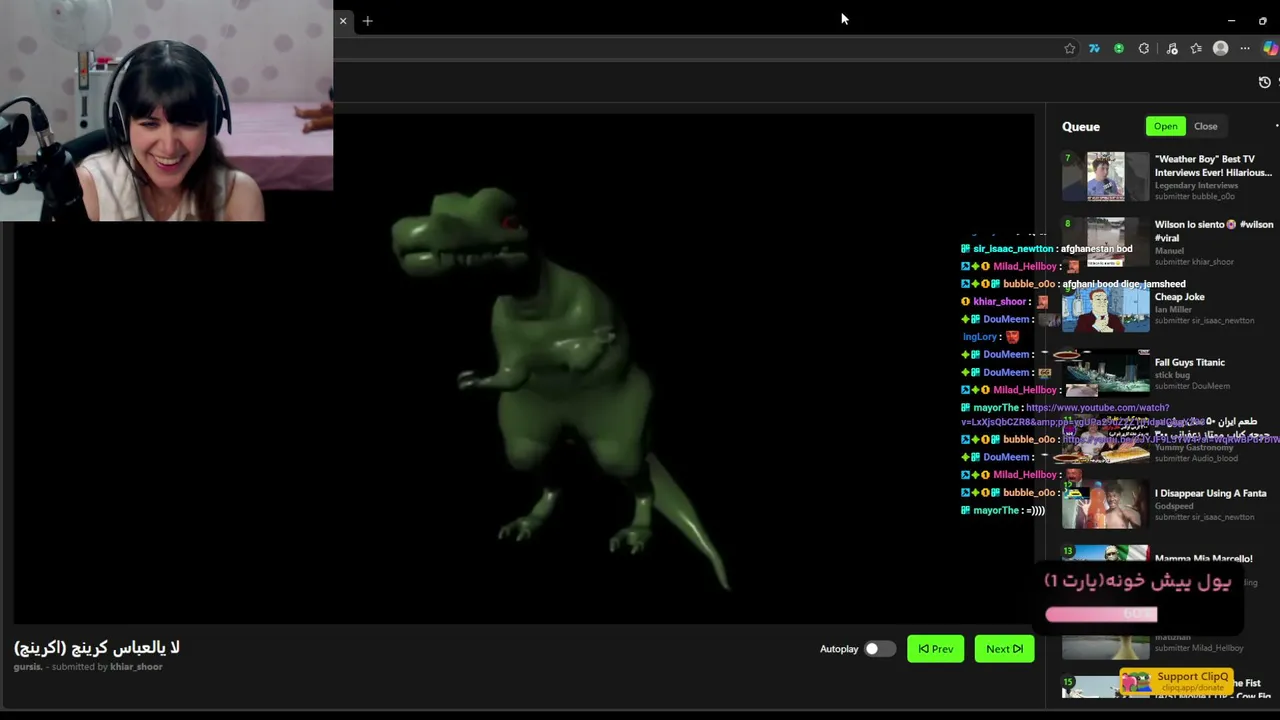
Task: Open the media playback control icon
Action: point(1172,48)
